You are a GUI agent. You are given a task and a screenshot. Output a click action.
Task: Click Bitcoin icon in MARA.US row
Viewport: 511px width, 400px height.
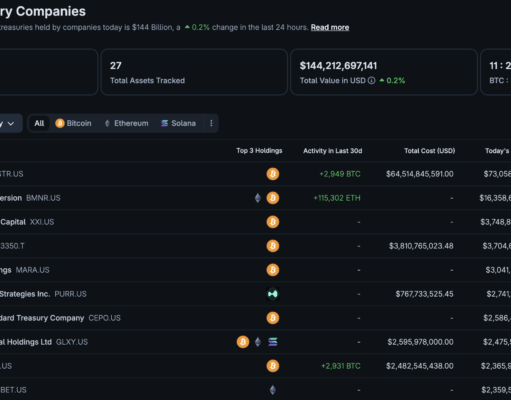(x=273, y=270)
